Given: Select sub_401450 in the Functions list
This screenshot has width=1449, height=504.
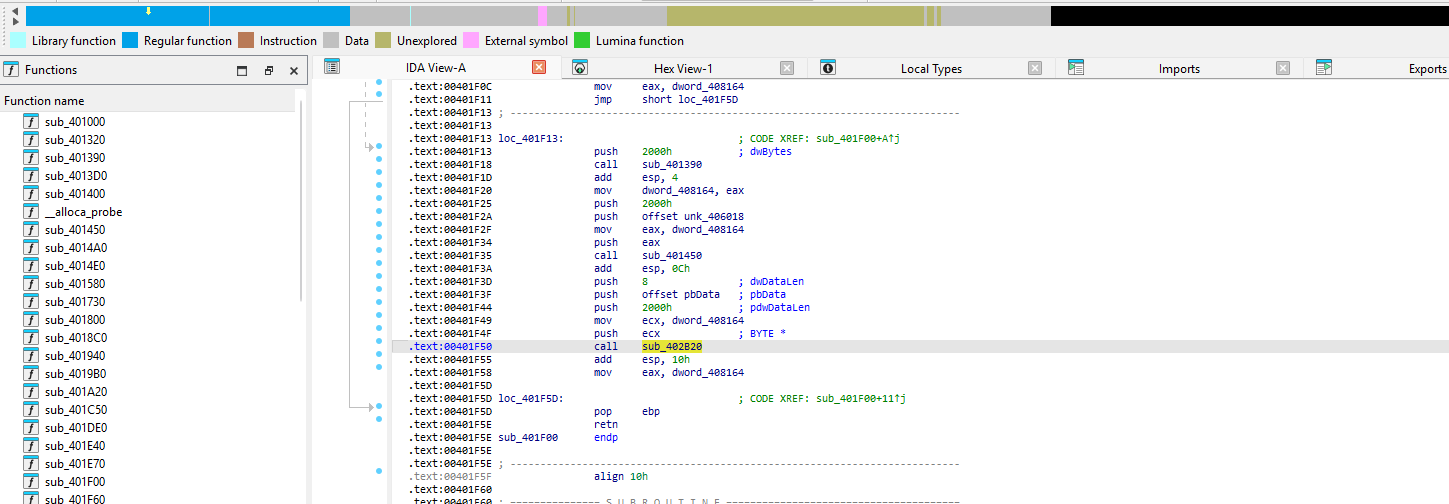Looking at the screenshot, I should tap(75, 230).
